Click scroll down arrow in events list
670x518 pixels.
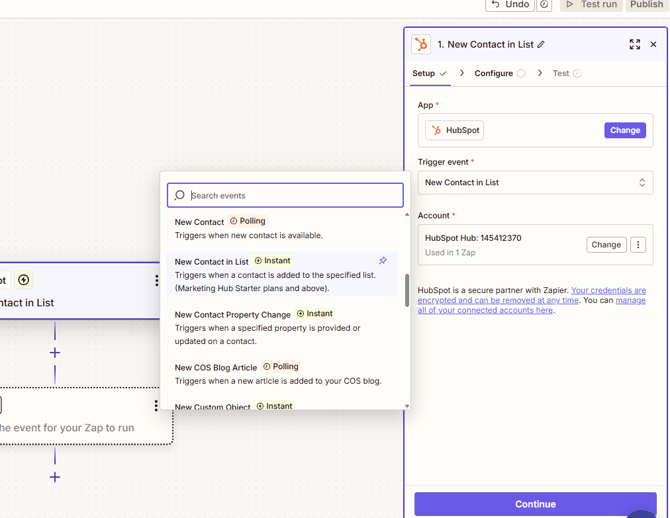click(x=407, y=406)
